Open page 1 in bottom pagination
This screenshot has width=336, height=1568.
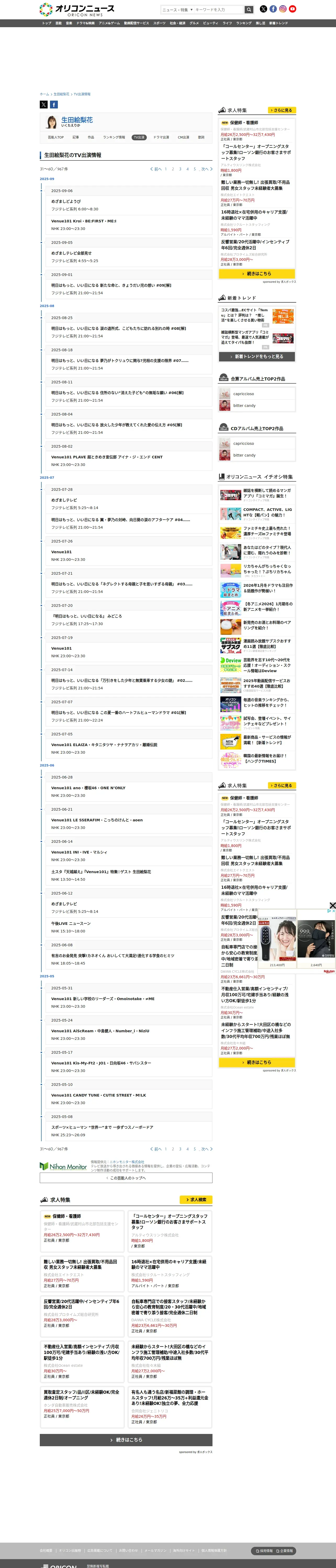165,1149
